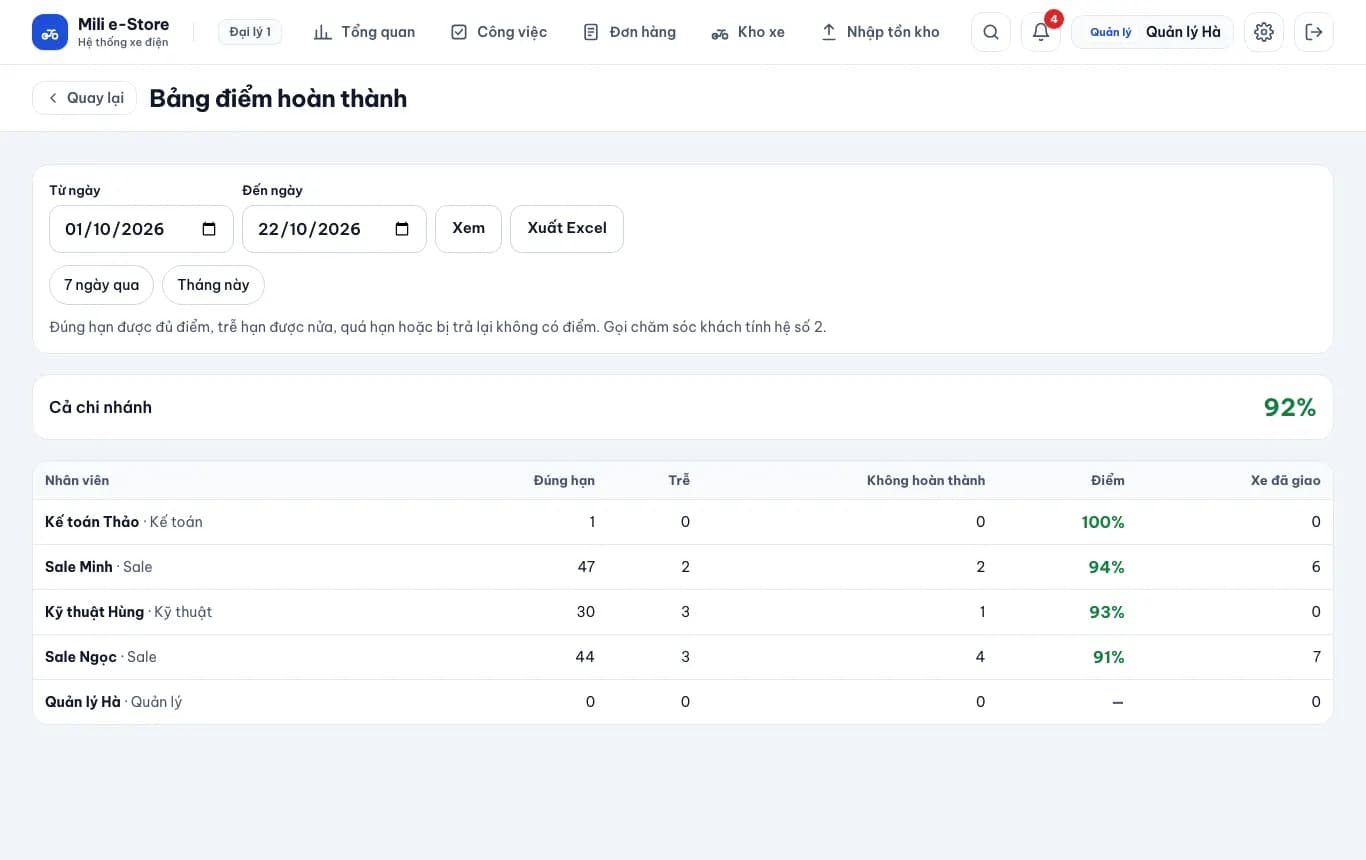Select the 7 ngày qua preset

click(101, 285)
